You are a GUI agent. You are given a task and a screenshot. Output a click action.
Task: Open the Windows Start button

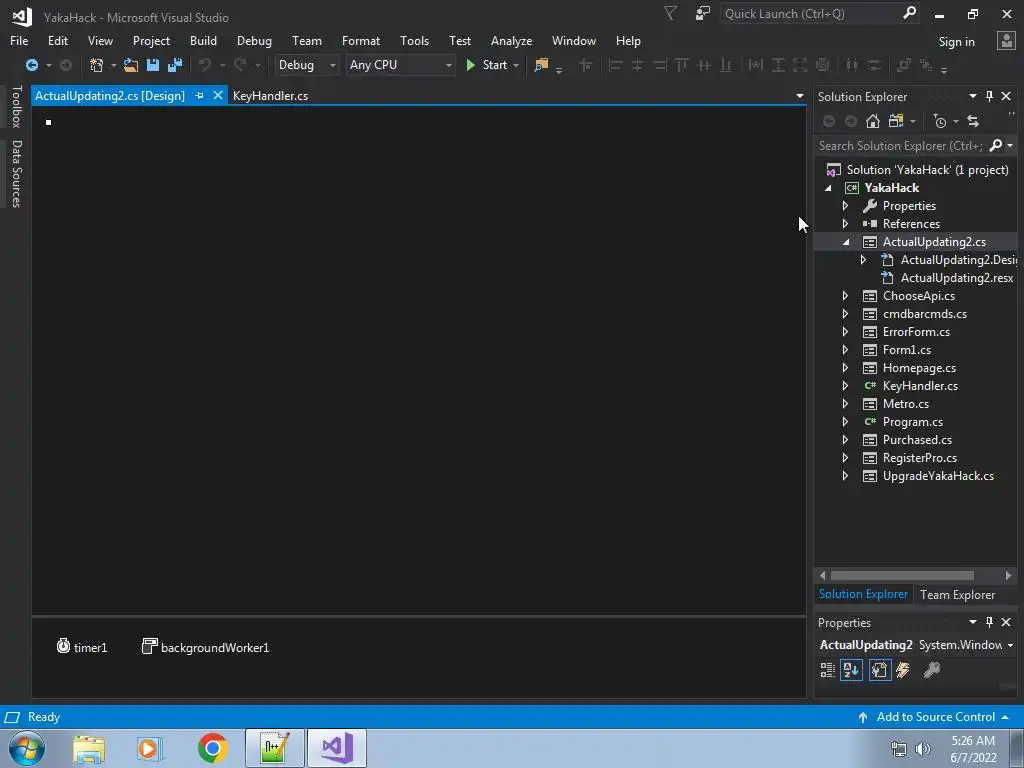click(26, 748)
